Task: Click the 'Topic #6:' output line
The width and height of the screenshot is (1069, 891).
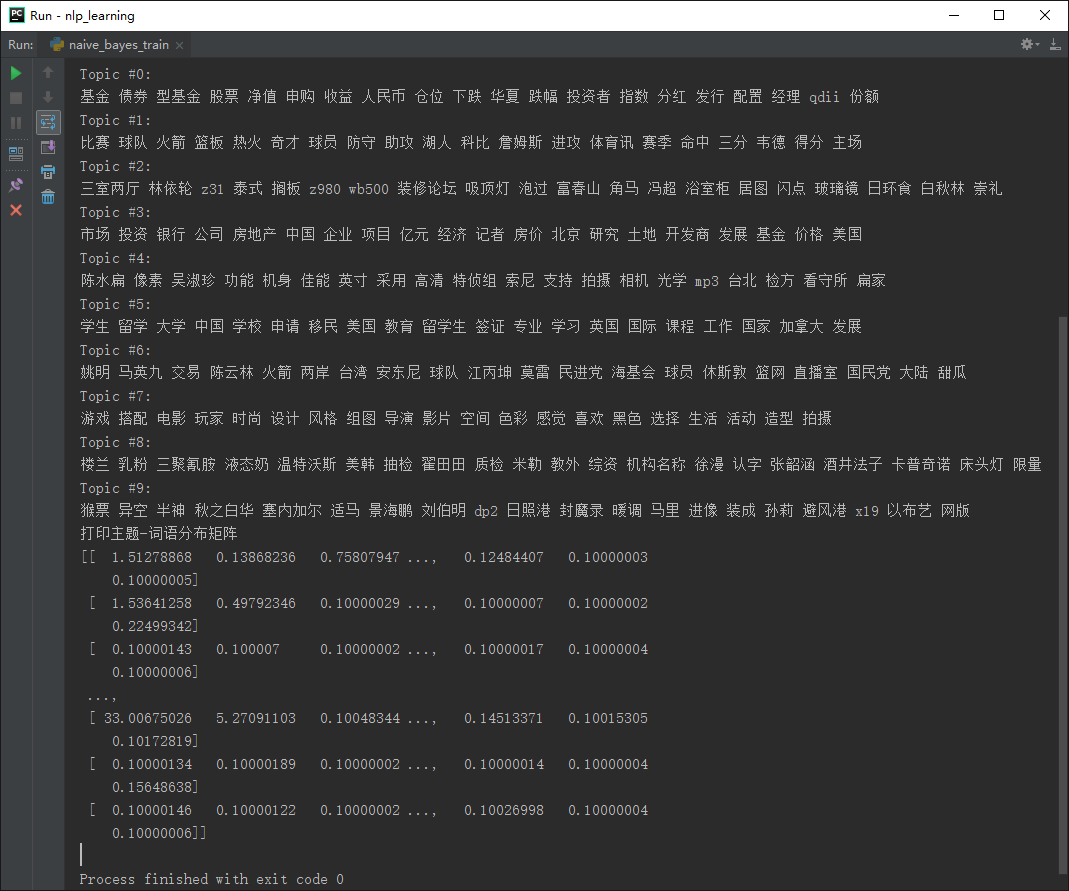Action: coord(115,350)
